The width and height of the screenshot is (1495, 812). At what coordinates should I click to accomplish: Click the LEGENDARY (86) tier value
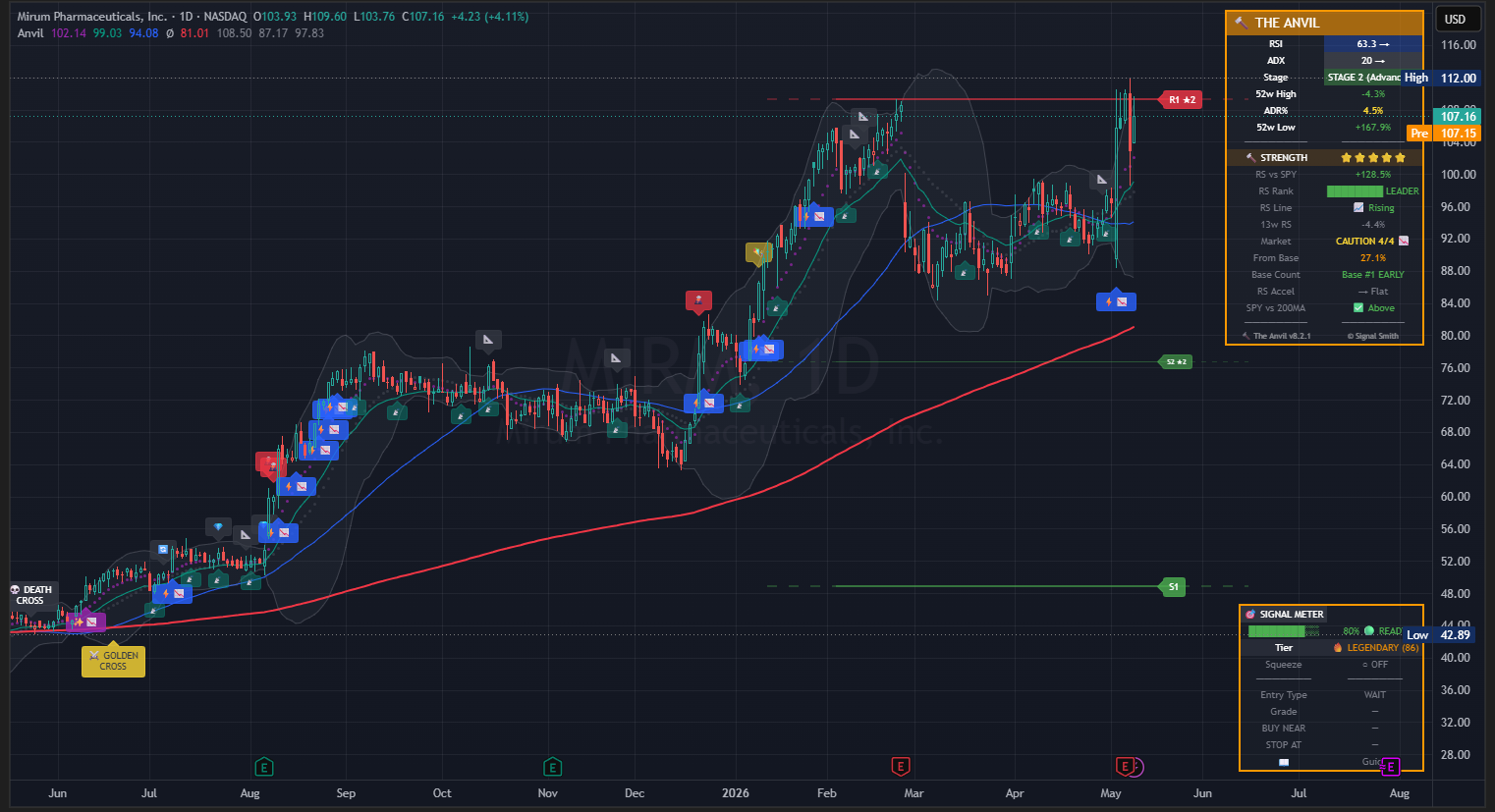pyautogui.click(x=1383, y=648)
